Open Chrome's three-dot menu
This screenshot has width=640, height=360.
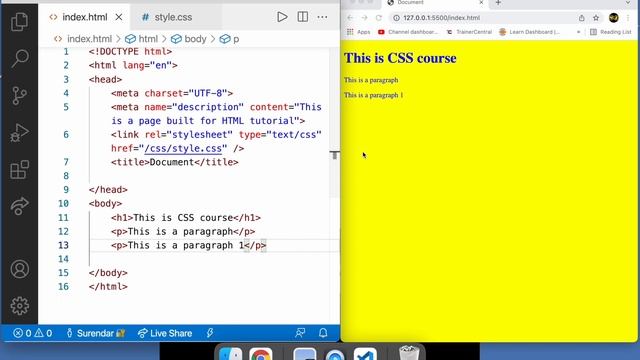pyautogui.click(x=629, y=18)
